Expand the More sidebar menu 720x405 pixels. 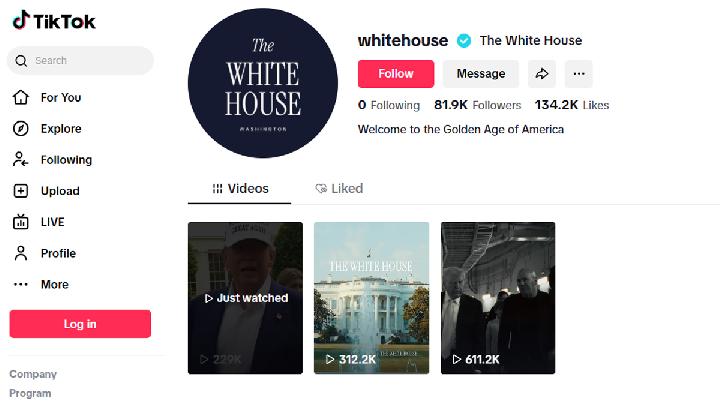(x=55, y=284)
